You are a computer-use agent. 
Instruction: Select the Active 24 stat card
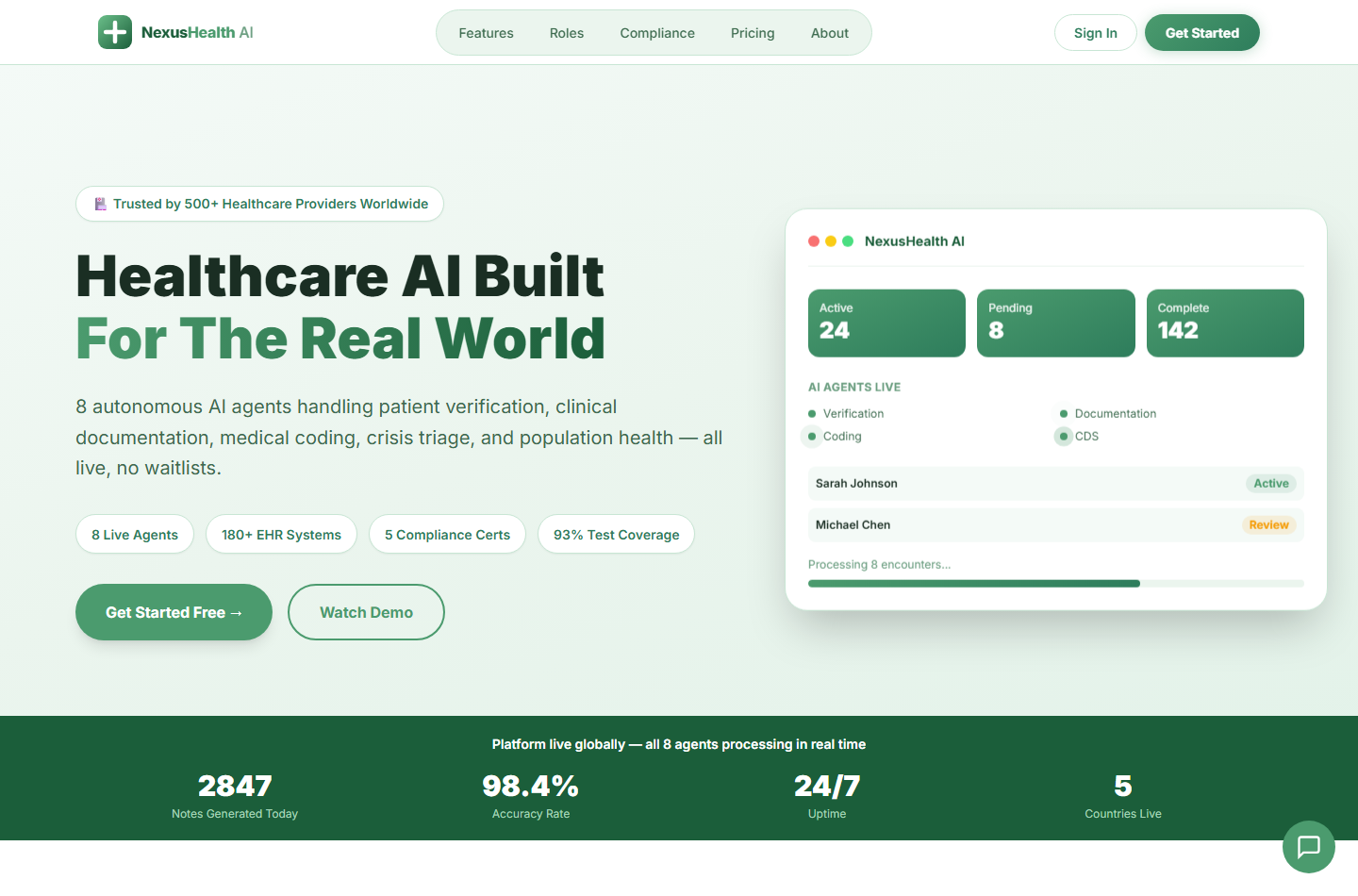click(886, 324)
